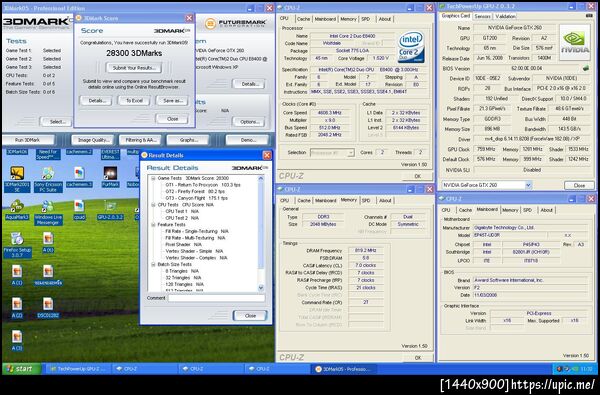Click the Core Speed value in CPU-Z
The image size is (600, 395).
pyautogui.click(x=329, y=113)
